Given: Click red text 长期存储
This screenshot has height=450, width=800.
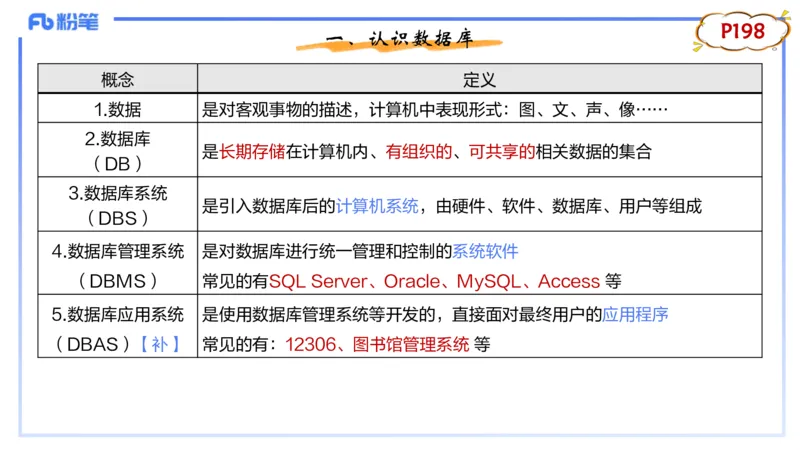Looking at the screenshot, I should tap(252, 151).
